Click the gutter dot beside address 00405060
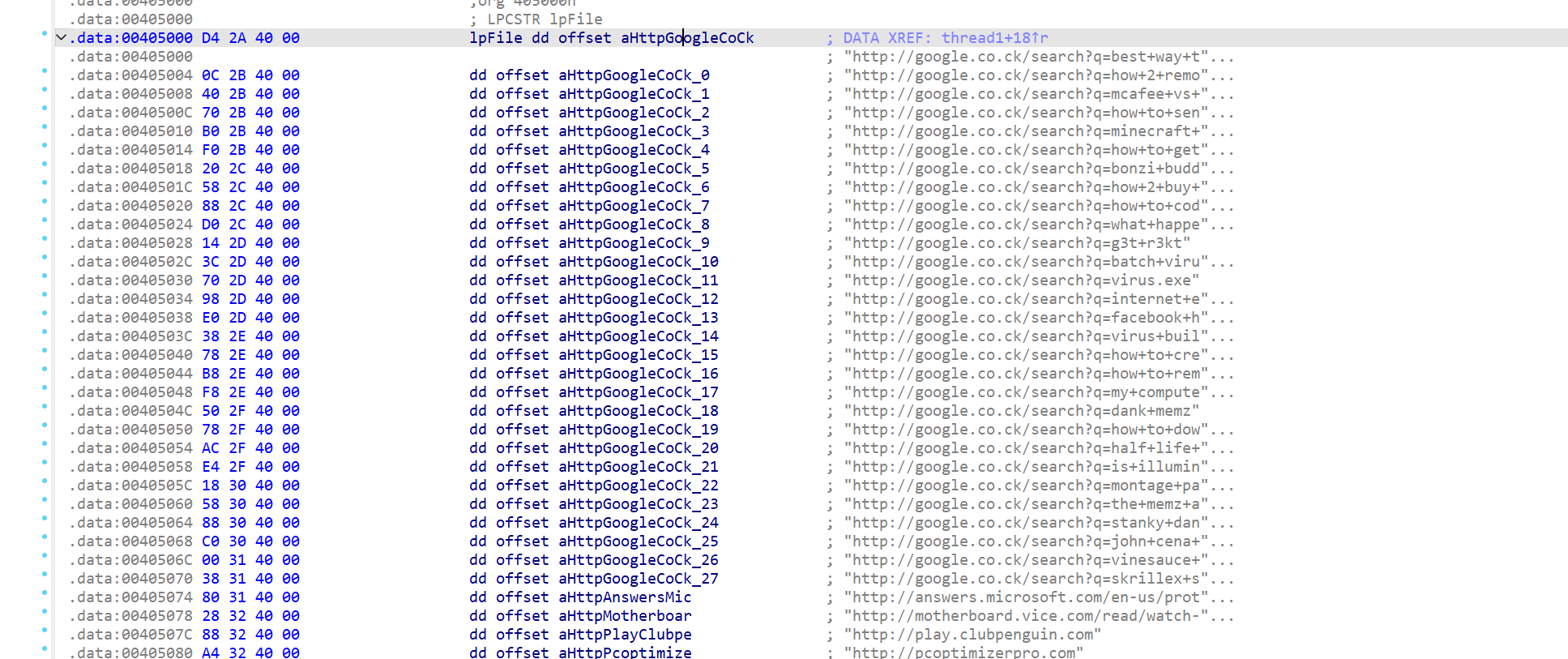The height and width of the screenshot is (659, 1568). click(45, 500)
